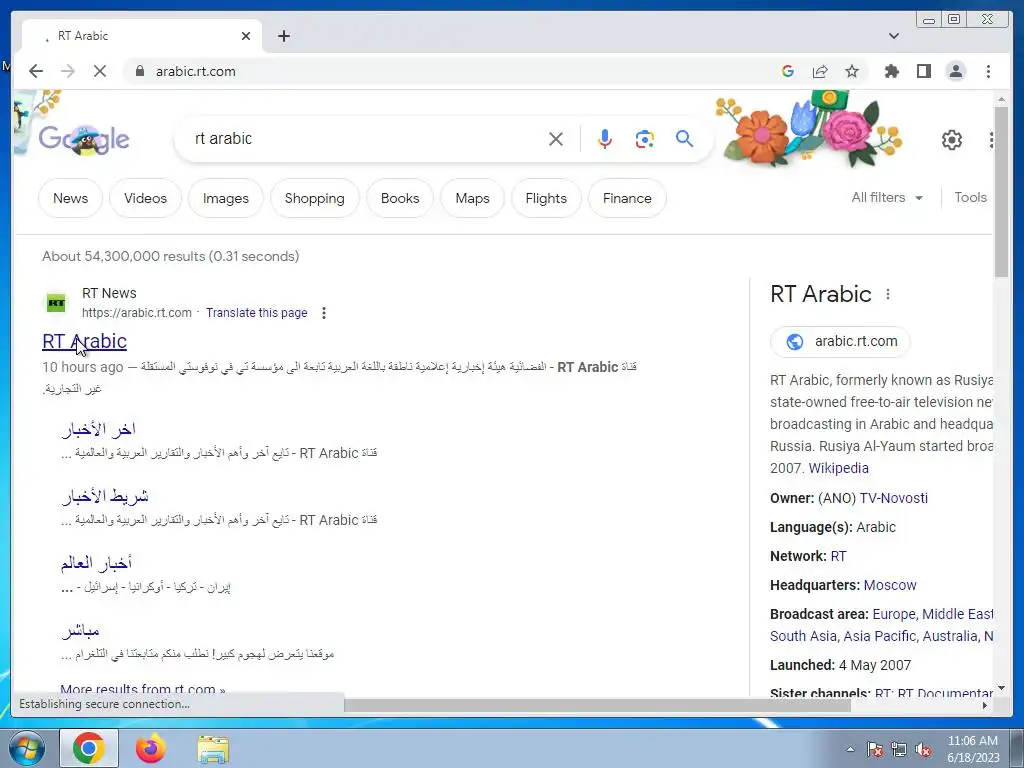
Task: Switch to Flights results
Action: pyautogui.click(x=546, y=198)
